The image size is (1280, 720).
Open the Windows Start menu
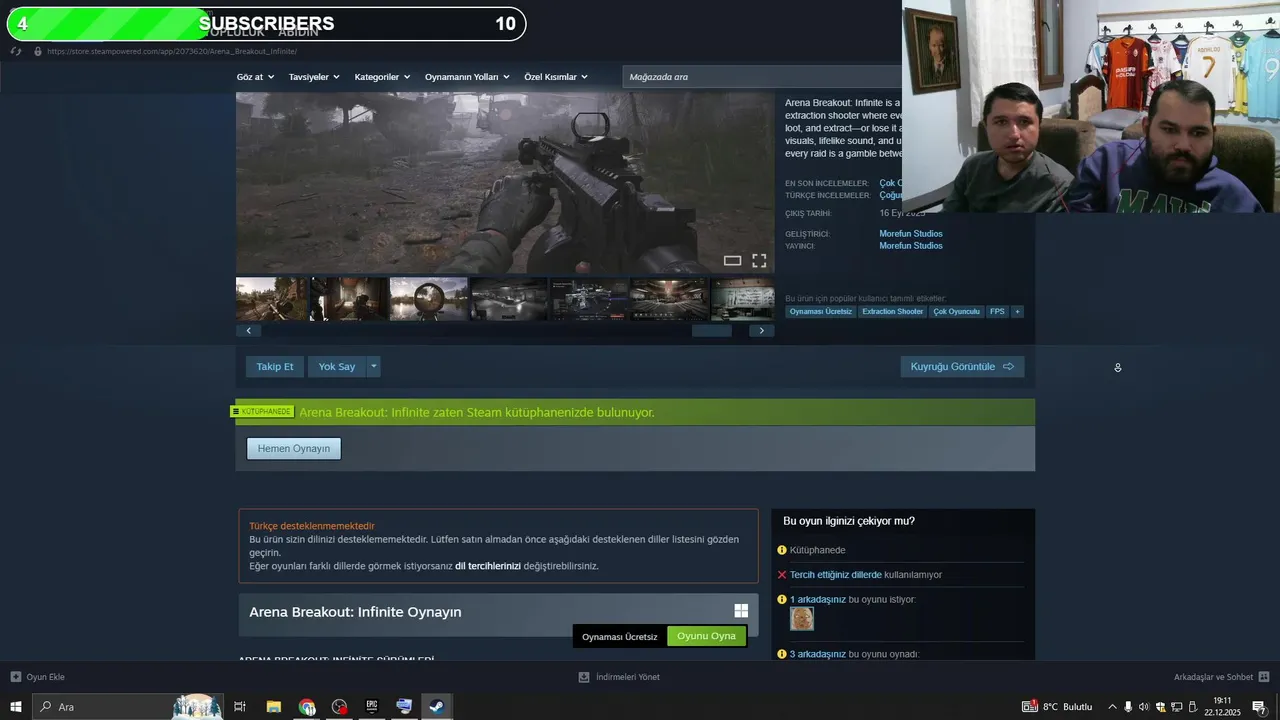tap(16, 707)
